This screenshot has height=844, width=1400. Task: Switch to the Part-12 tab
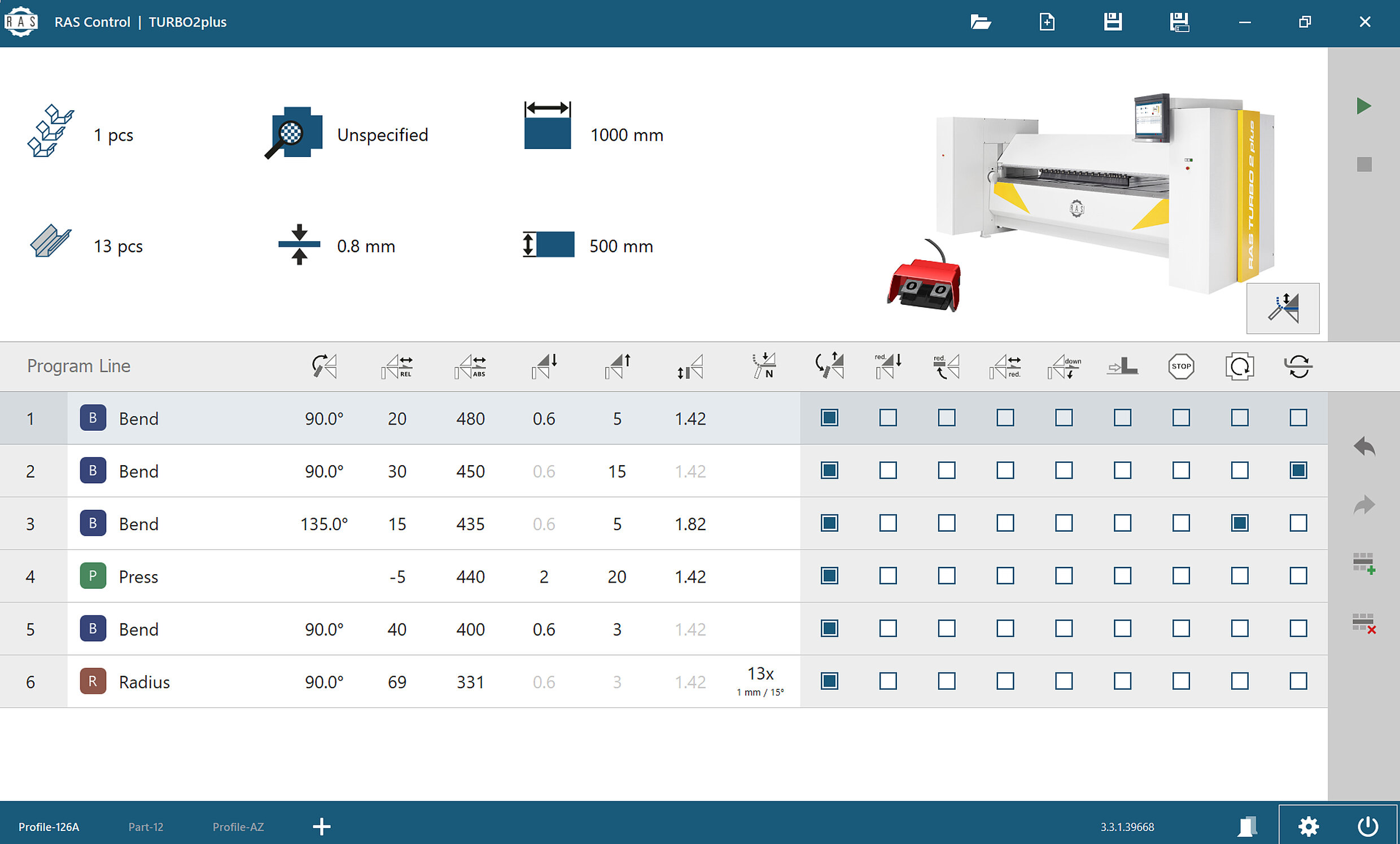pyautogui.click(x=146, y=827)
